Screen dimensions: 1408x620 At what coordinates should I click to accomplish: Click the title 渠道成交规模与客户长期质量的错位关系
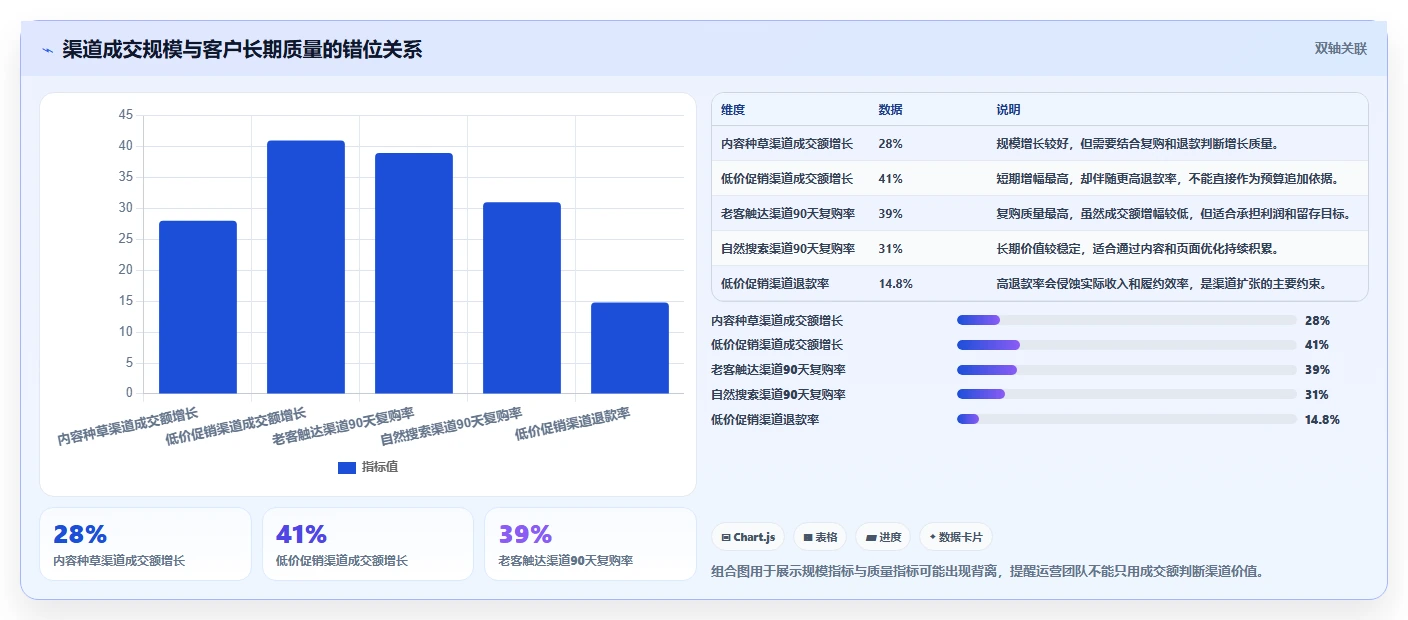[x=242, y=49]
